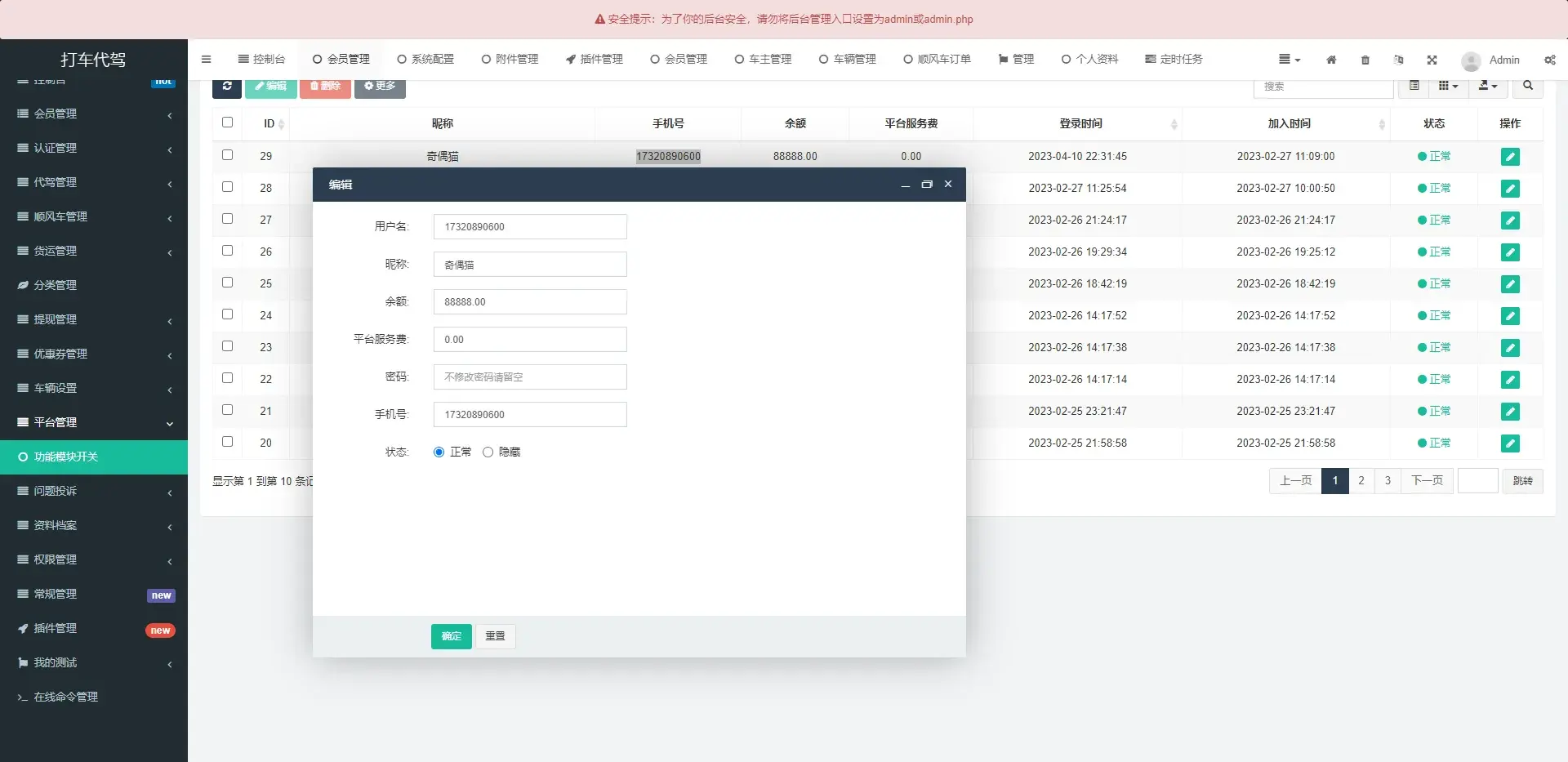Switch to the 附件管理 tab

[510, 59]
